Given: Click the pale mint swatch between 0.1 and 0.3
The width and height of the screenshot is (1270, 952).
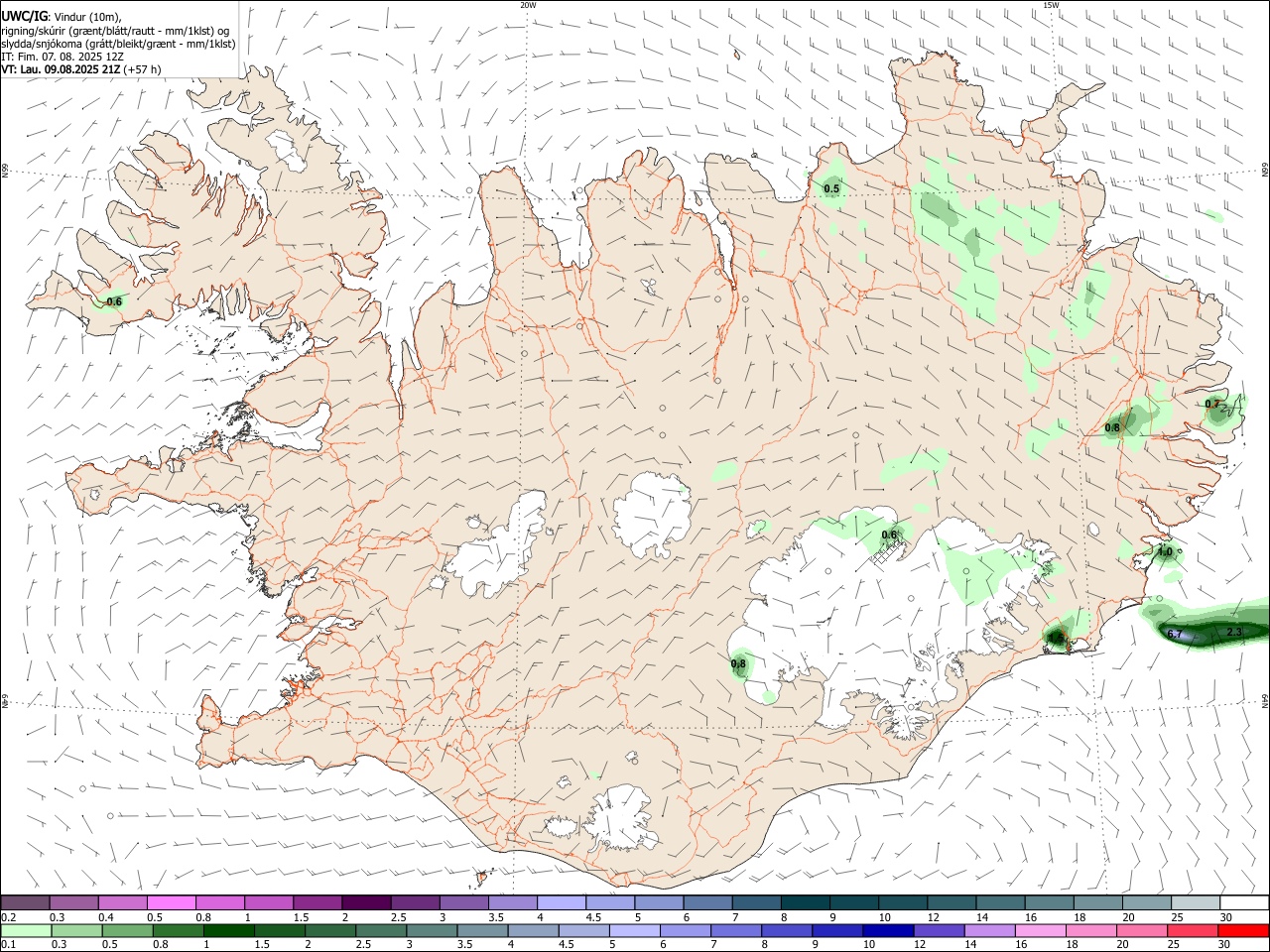Looking at the screenshot, I should 27,930.
